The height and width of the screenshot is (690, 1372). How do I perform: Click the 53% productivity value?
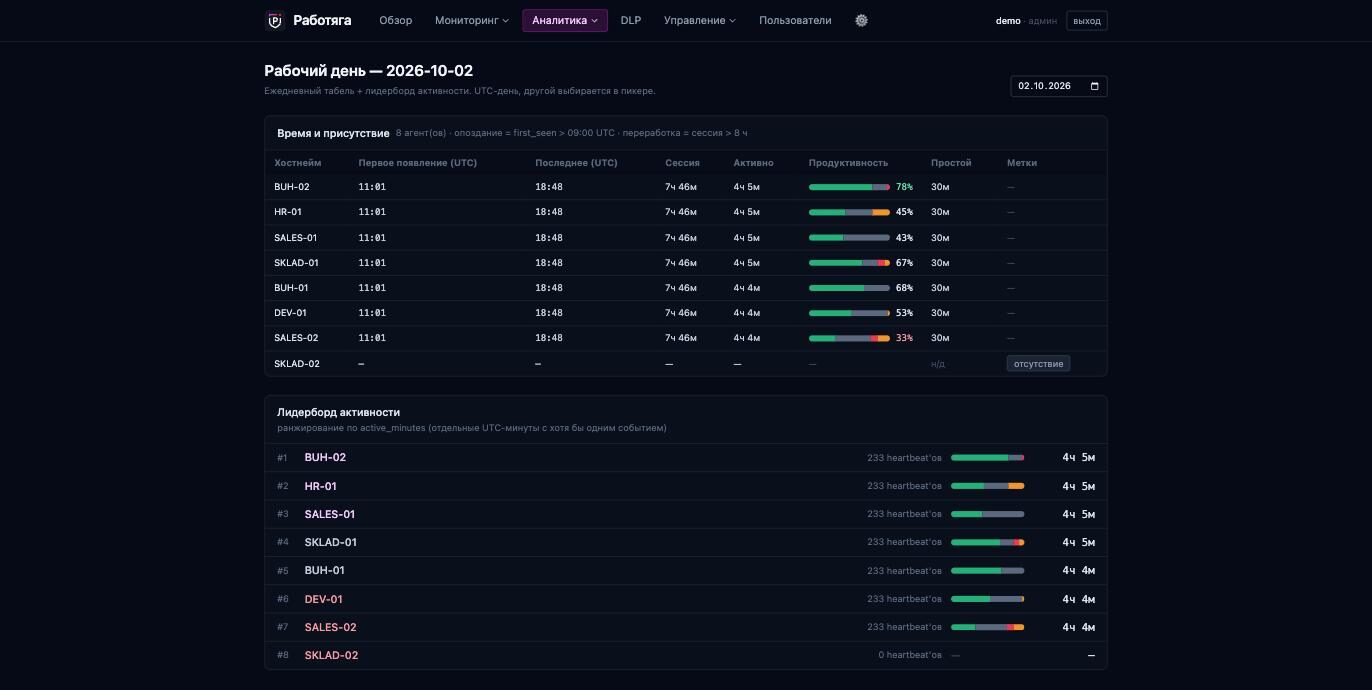coord(904,313)
